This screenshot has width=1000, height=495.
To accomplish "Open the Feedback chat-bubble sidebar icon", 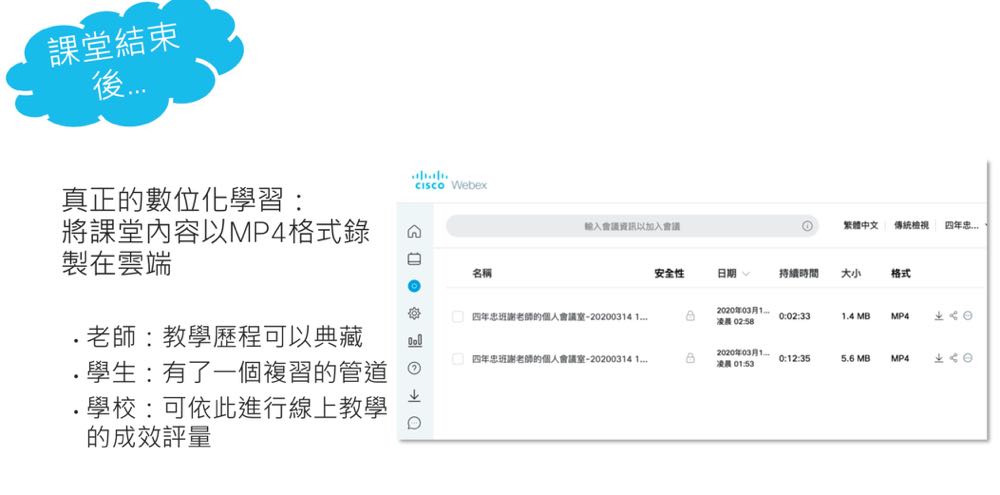I will [x=414, y=423].
